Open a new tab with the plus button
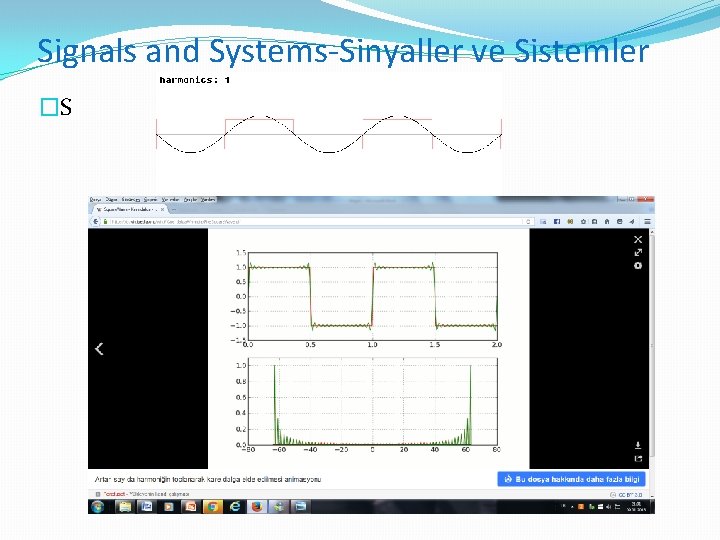 coord(174,209)
